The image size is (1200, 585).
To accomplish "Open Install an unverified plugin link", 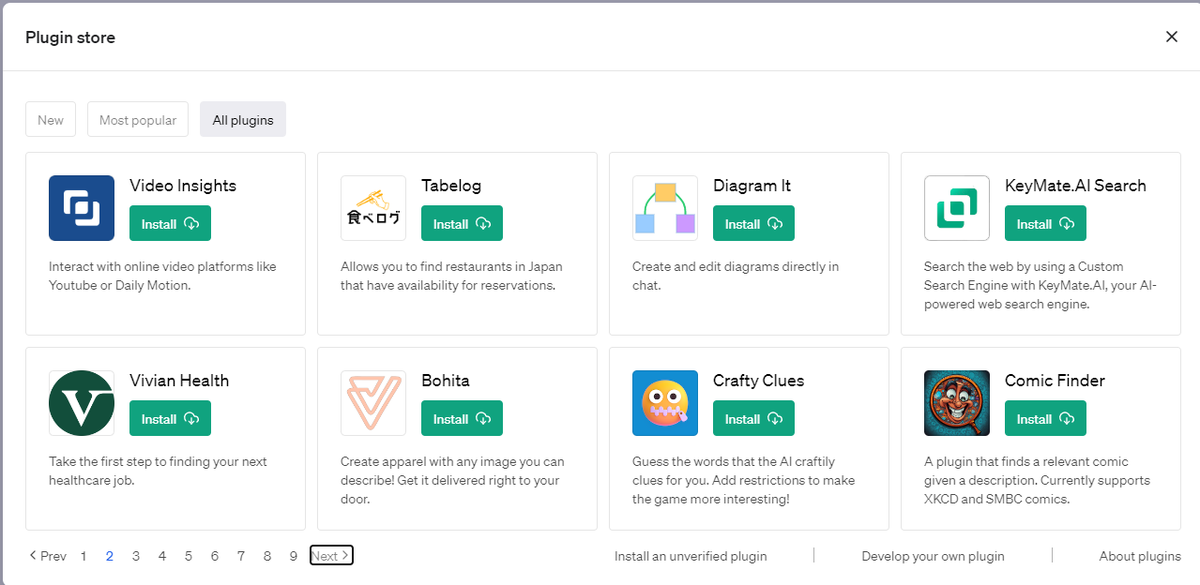I will pyautogui.click(x=691, y=556).
